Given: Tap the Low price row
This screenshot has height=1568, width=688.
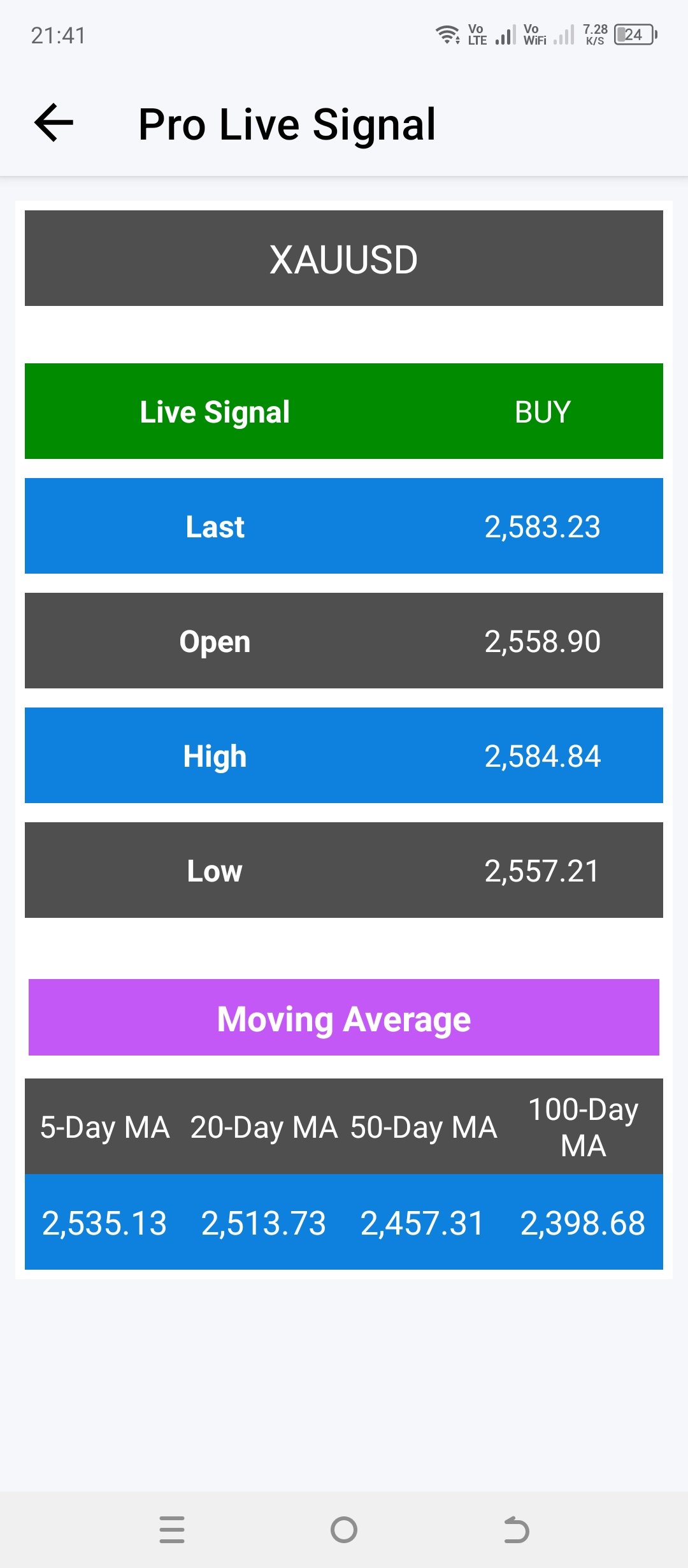Looking at the screenshot, I should (x=344, y=870).
